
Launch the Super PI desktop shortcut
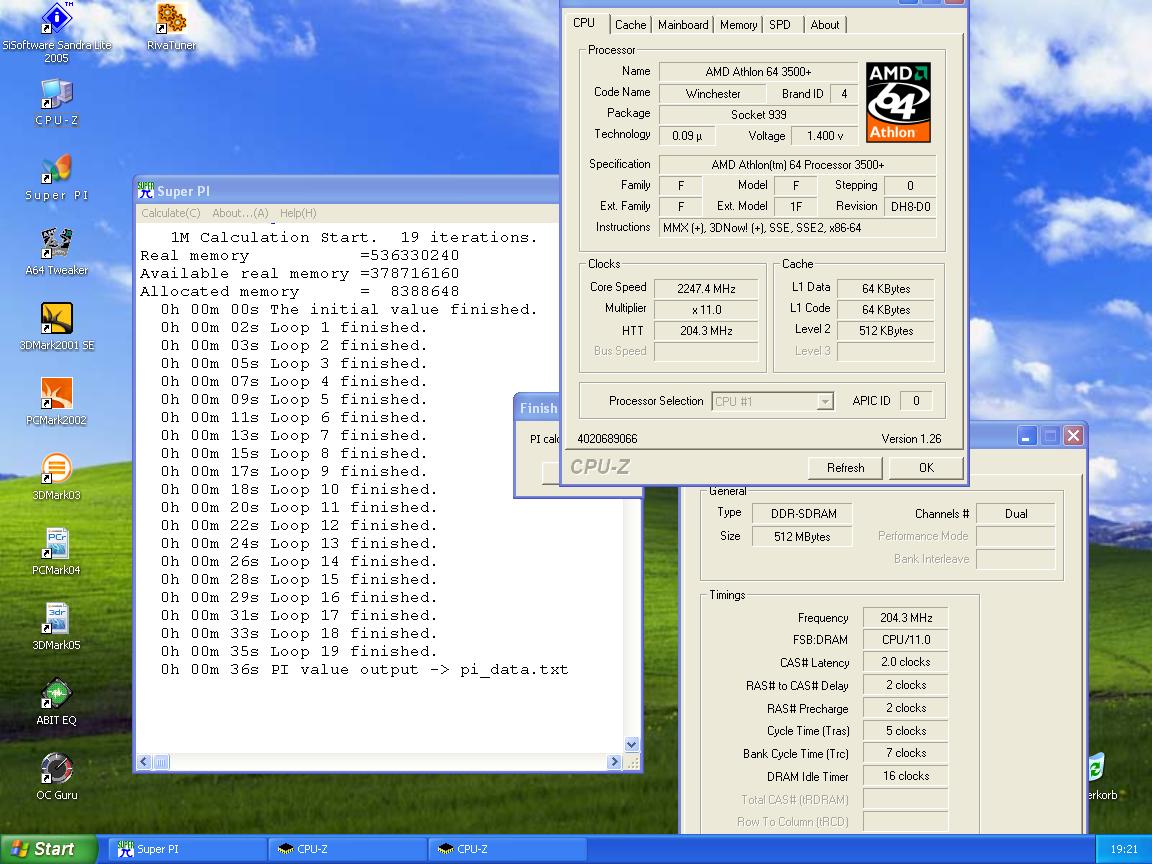click(x=57, y=170)
